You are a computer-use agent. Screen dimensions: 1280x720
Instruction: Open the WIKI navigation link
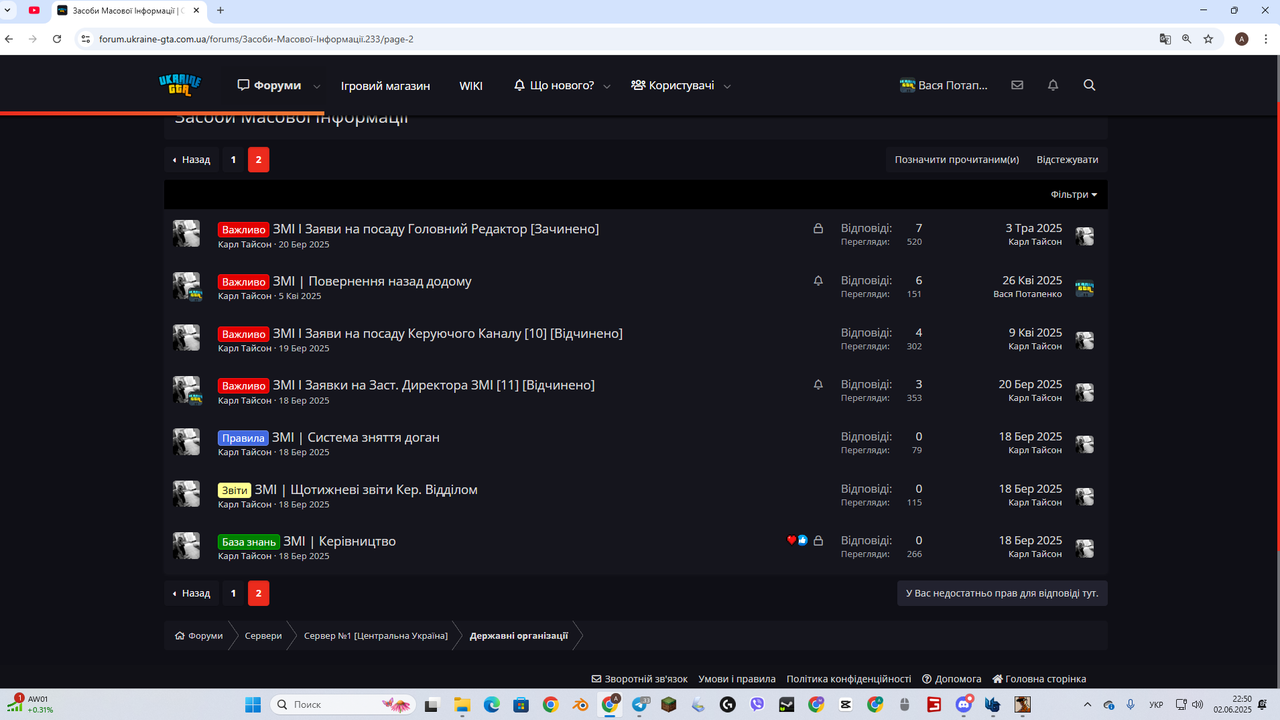click(471, 85)
